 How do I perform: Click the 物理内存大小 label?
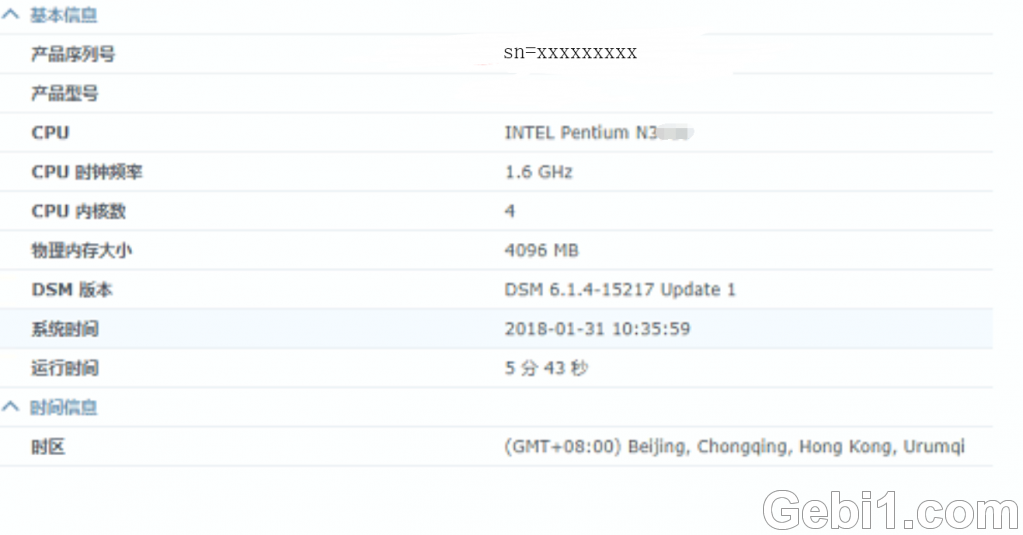point(82,251)
